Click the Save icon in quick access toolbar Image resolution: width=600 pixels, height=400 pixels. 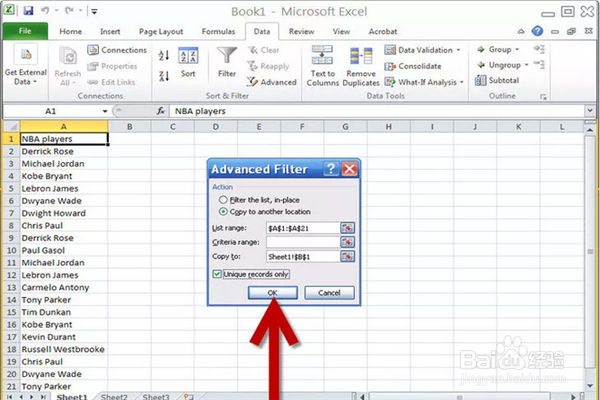[28, 11]
